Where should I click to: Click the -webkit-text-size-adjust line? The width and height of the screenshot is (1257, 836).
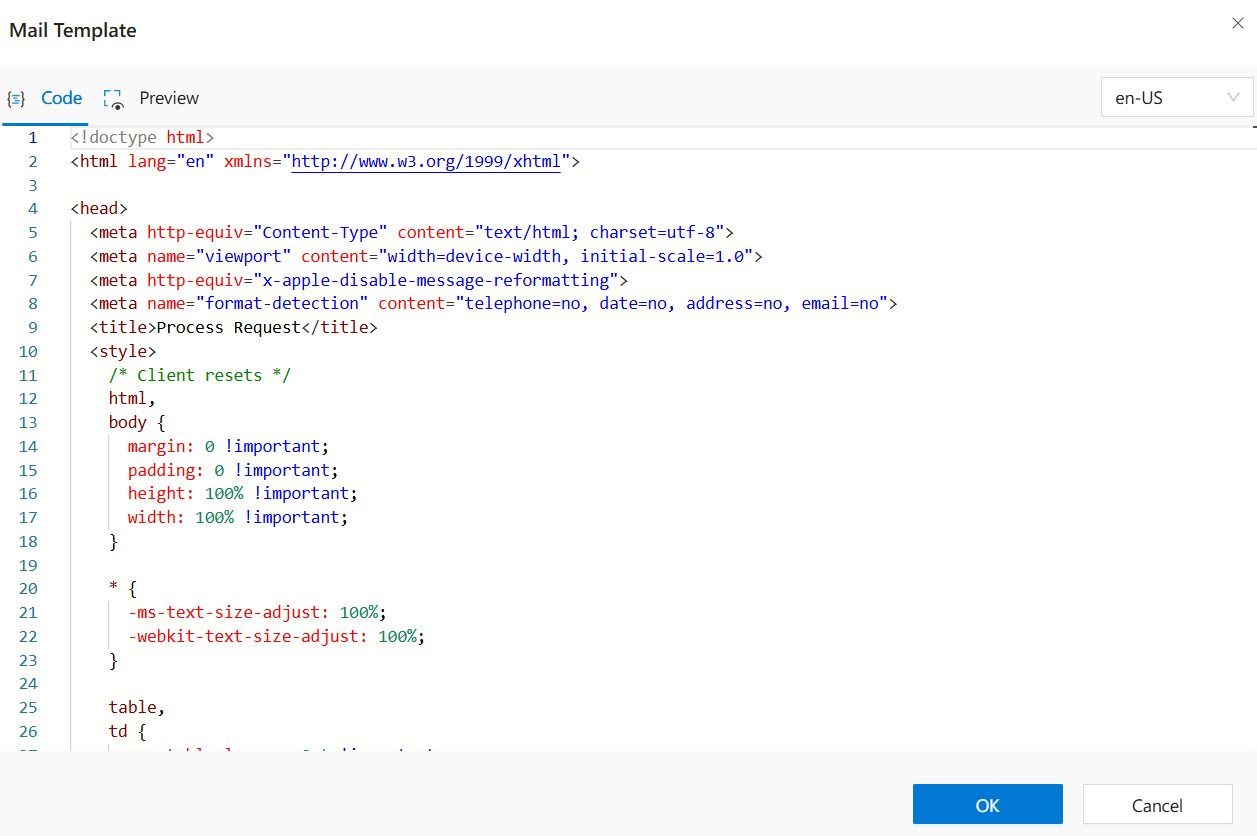[277, 636]
